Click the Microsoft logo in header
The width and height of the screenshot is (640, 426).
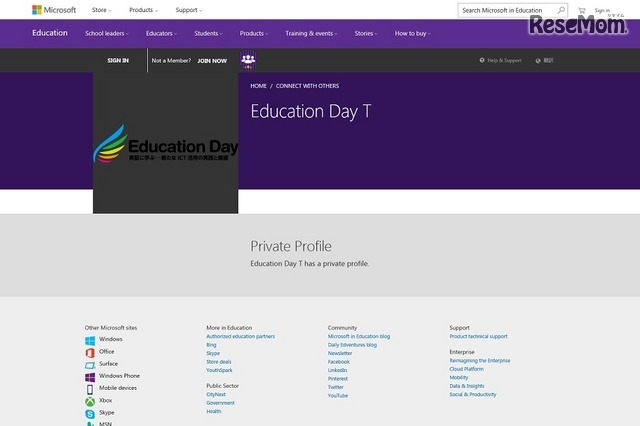pos(53,10)
